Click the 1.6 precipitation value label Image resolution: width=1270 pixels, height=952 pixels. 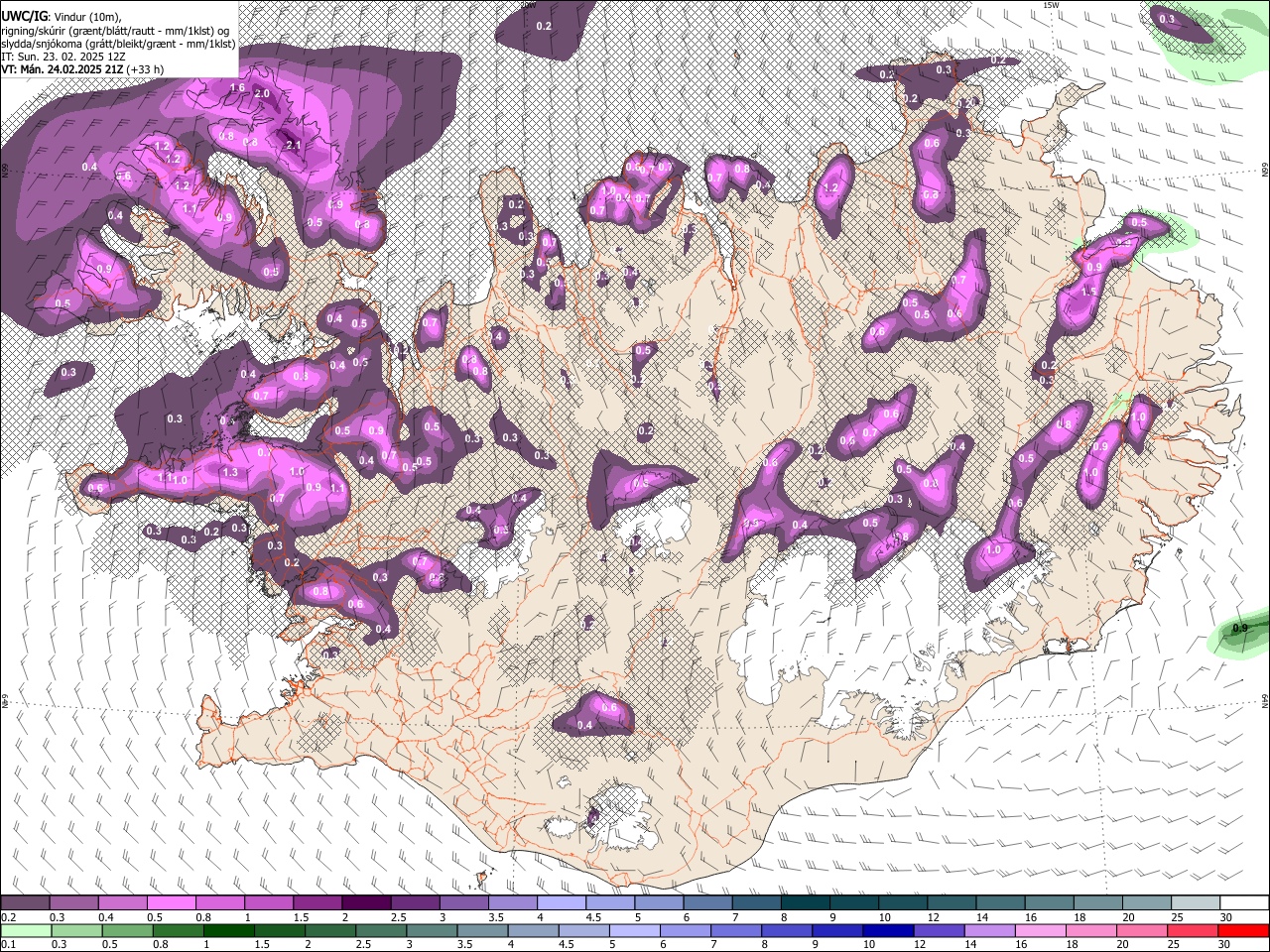click(237, 88)
